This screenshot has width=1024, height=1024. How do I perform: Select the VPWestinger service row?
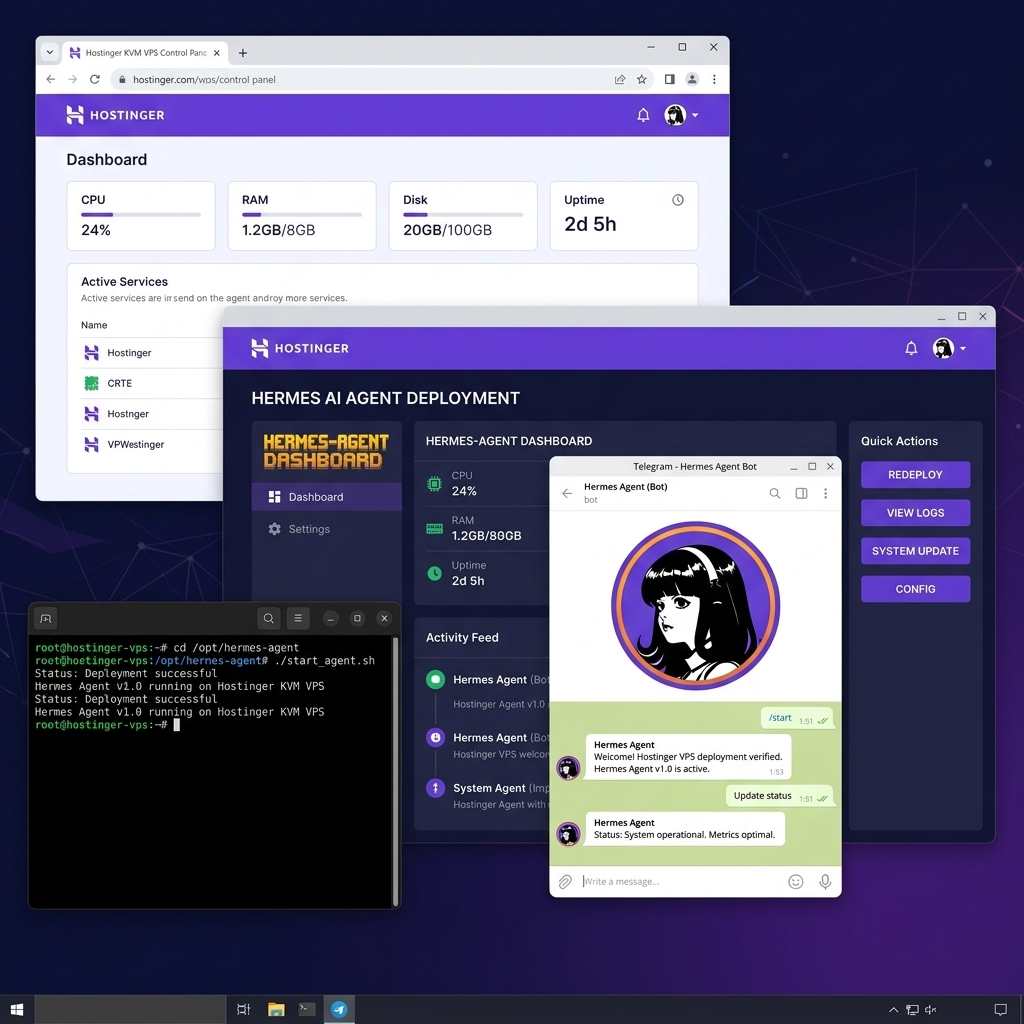click(x=152, y=445)
